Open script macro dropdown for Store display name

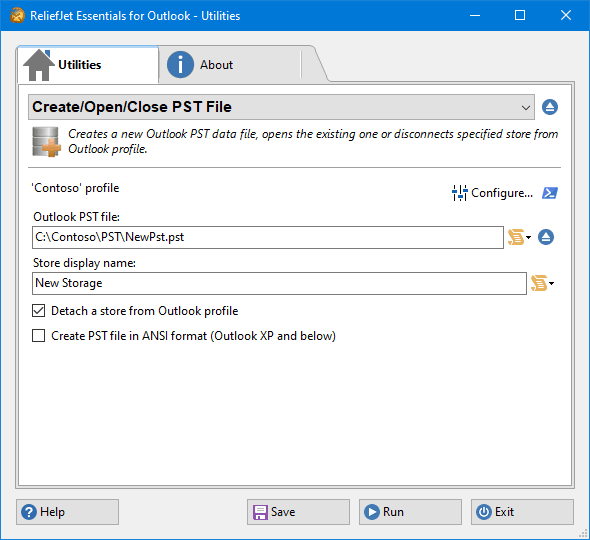pyautogui.click(x=542, y=283)
